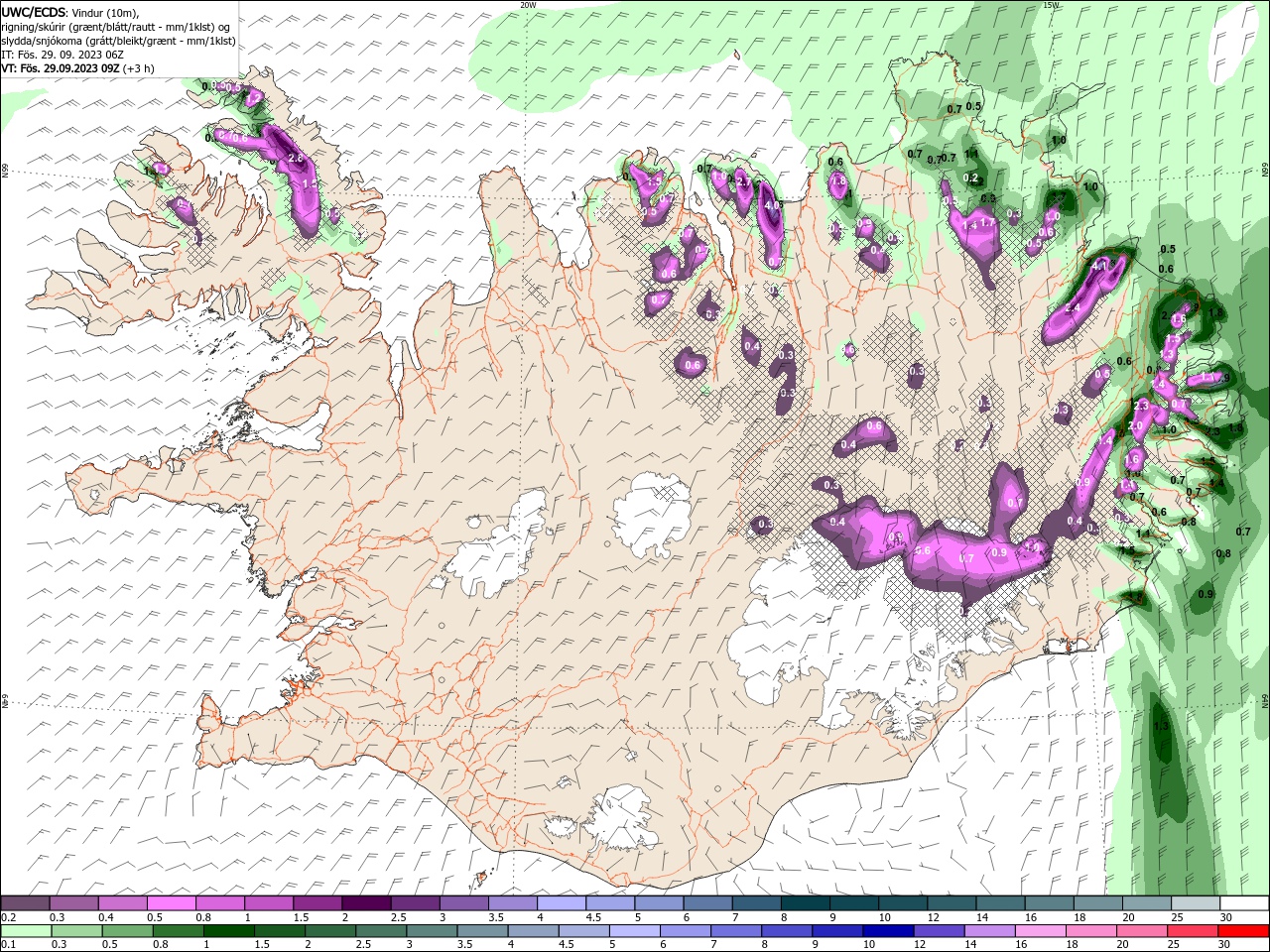Click the valid time 'VT: Fös. 29.09.2023 09Z'
This screenshot has width=1270, height=952.
click(61, 68)
